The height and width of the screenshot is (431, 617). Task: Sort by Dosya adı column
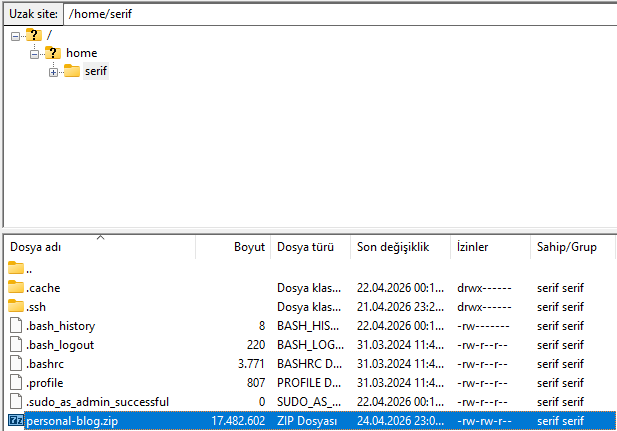[100, 247]
